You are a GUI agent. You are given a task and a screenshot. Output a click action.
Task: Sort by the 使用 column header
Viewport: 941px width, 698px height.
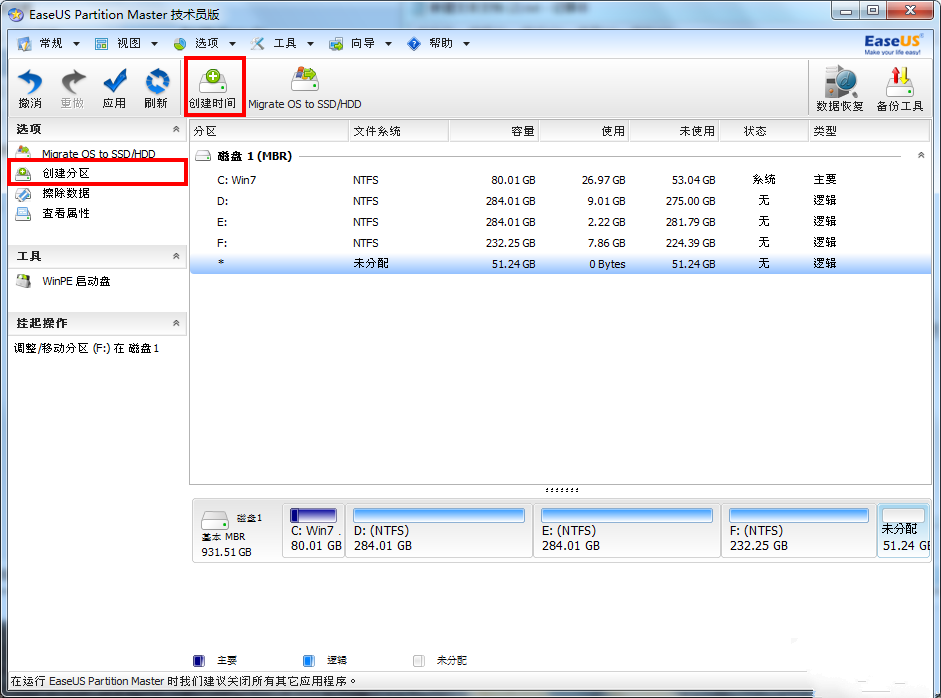pyautogui.click(x=584, y=131)
